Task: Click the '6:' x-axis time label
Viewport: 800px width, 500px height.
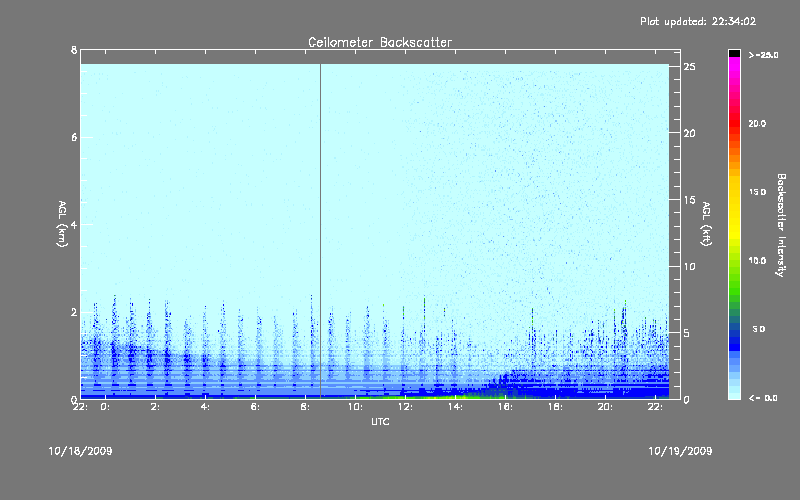Action: click(x=255, y=407)
